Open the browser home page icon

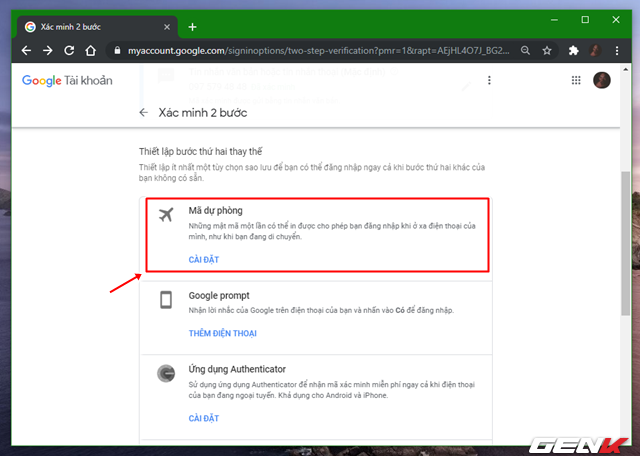point(90,51)
